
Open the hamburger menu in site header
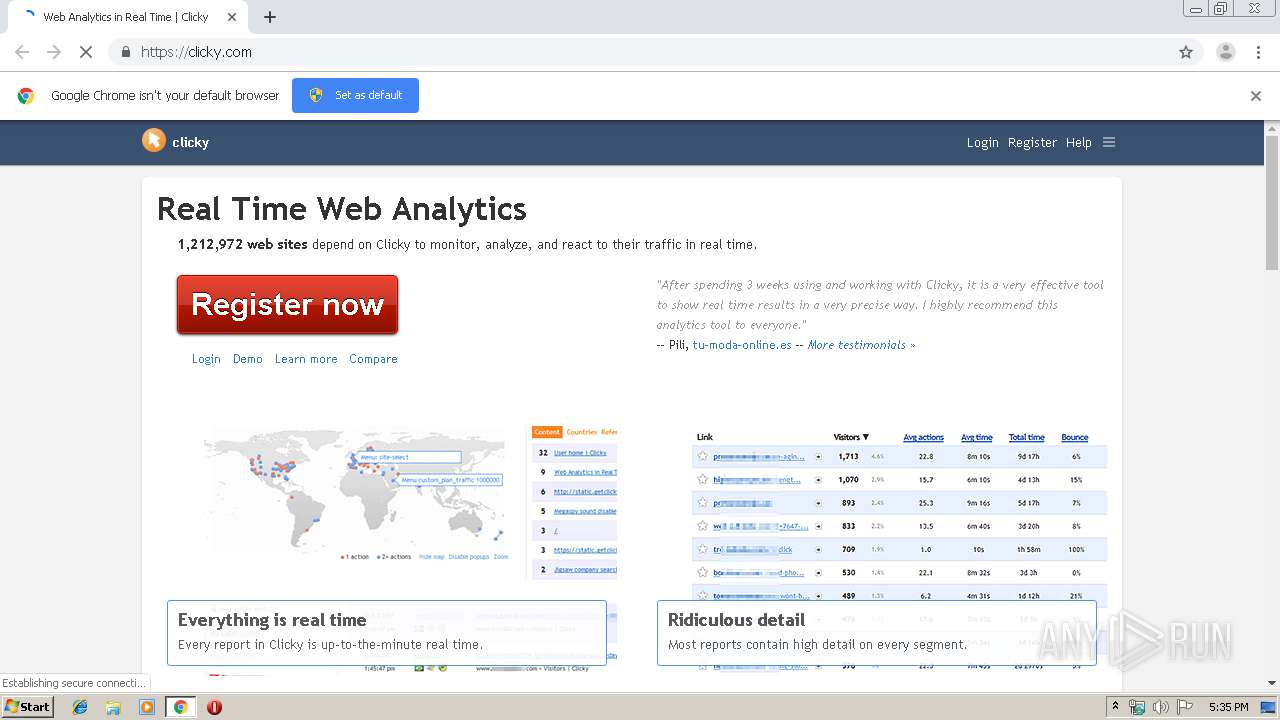[1109, 142]
